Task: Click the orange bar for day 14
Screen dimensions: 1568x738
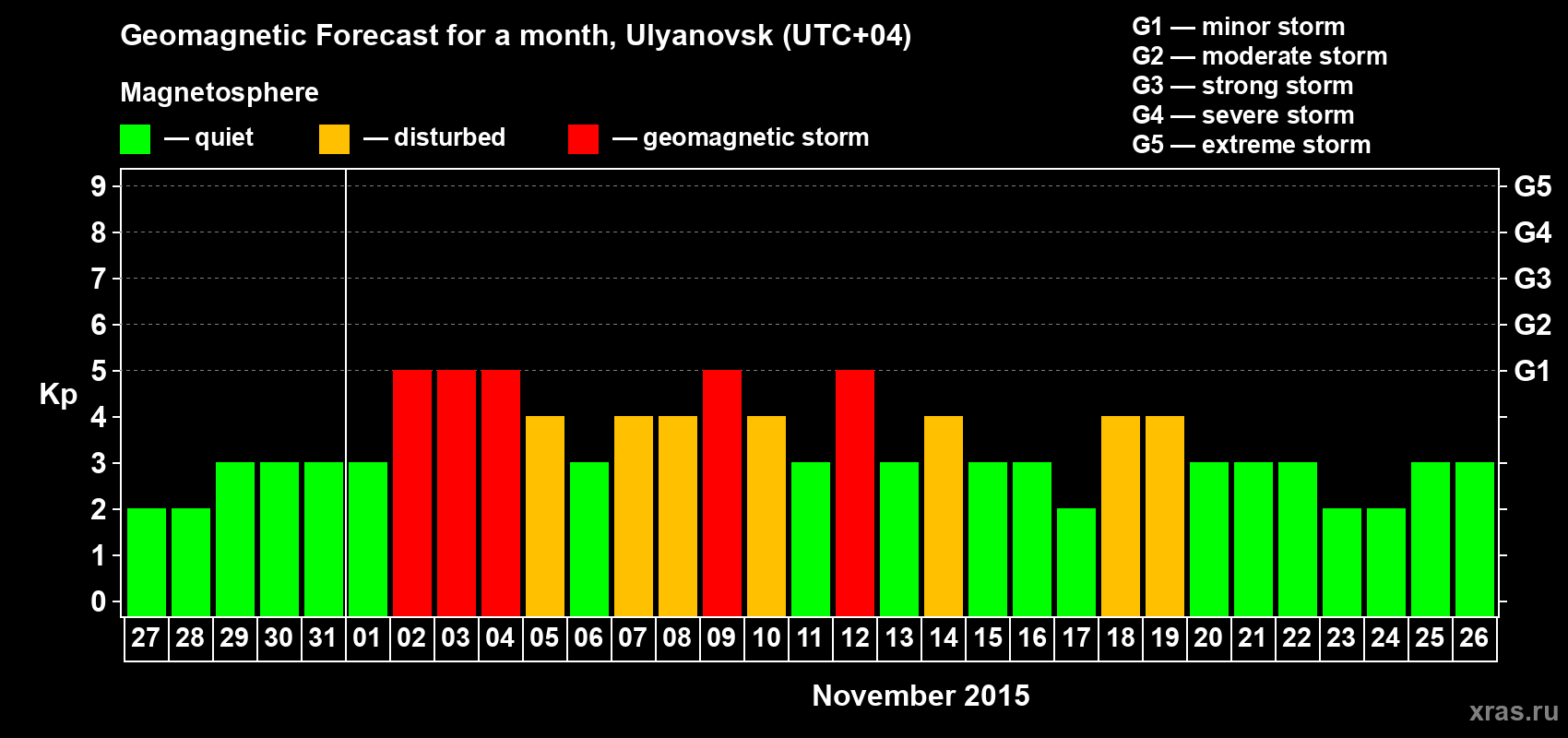Action: click(x=944, y=516)
